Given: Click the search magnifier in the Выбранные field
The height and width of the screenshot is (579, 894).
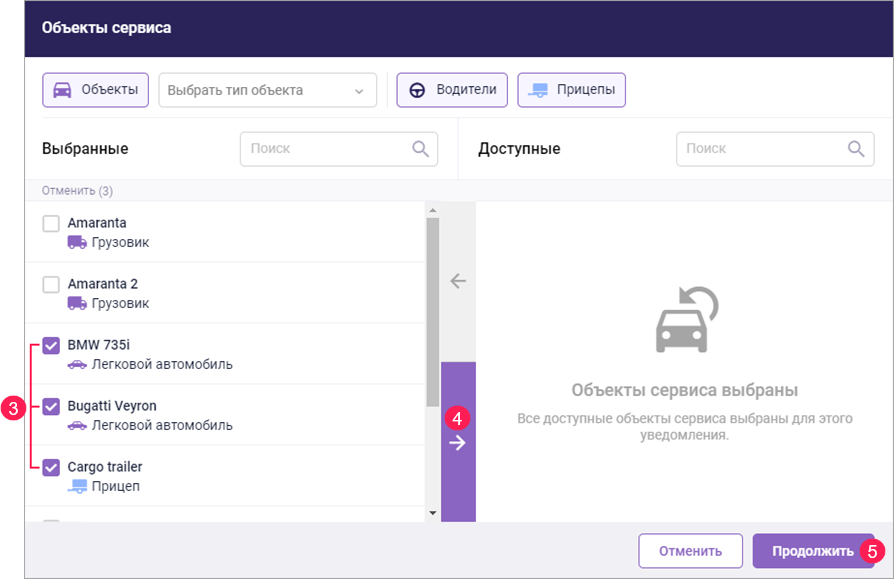Looking at the screenshot, I should pos(421,149).
